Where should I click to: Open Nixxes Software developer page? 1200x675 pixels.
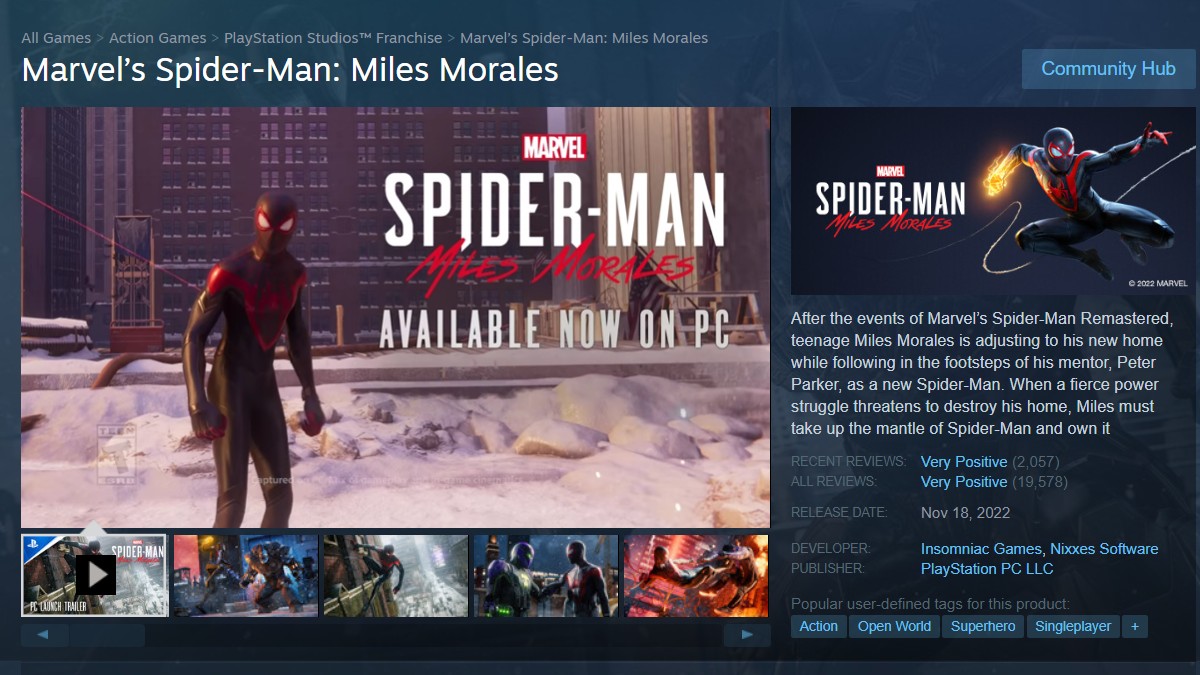pos(1104,549)
